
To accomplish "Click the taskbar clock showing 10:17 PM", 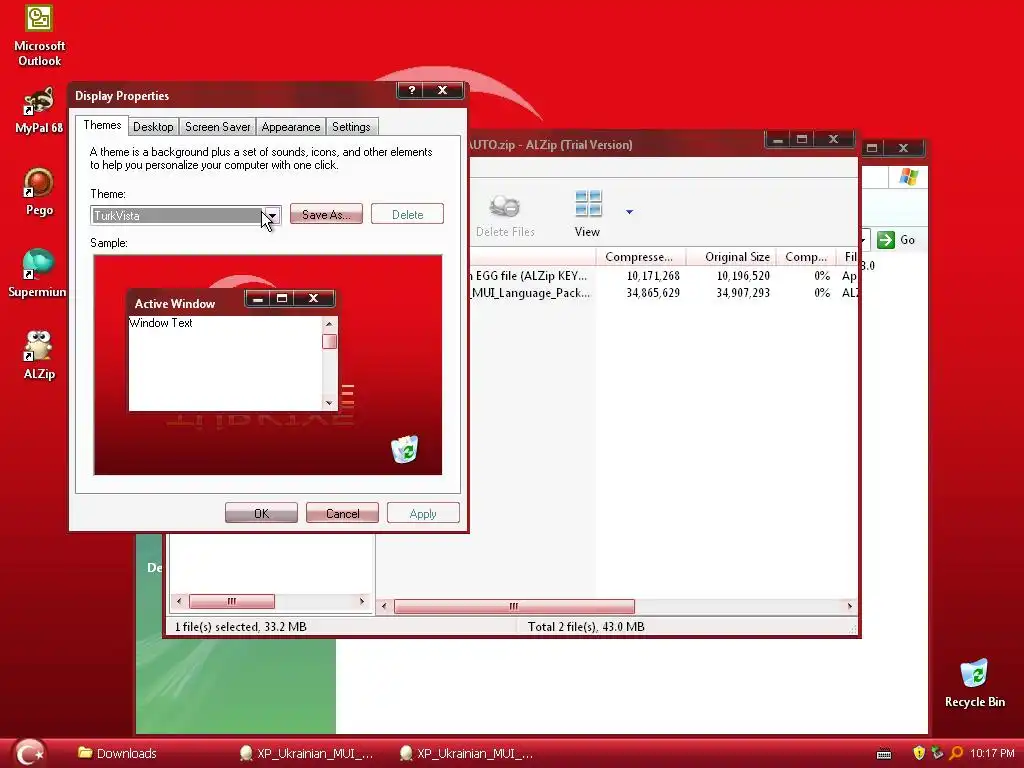I will click(992, 753).
